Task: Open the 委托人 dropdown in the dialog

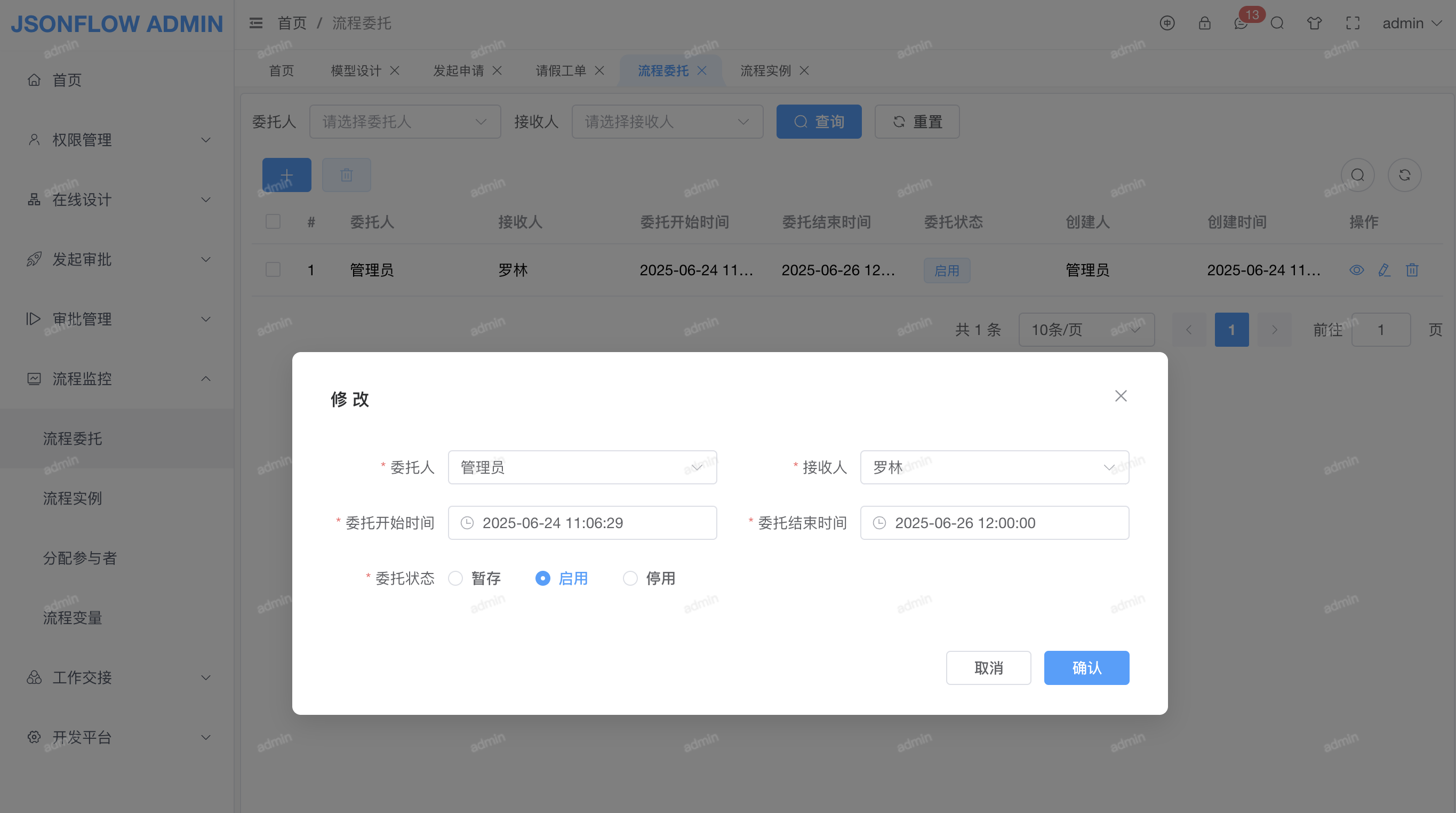Action: (x=582, y=467)
